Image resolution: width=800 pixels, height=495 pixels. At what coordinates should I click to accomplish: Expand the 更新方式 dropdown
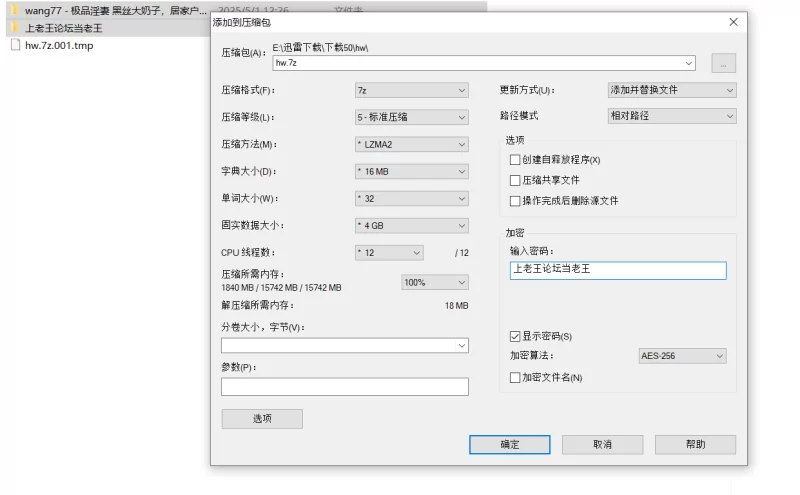(671, 90)
